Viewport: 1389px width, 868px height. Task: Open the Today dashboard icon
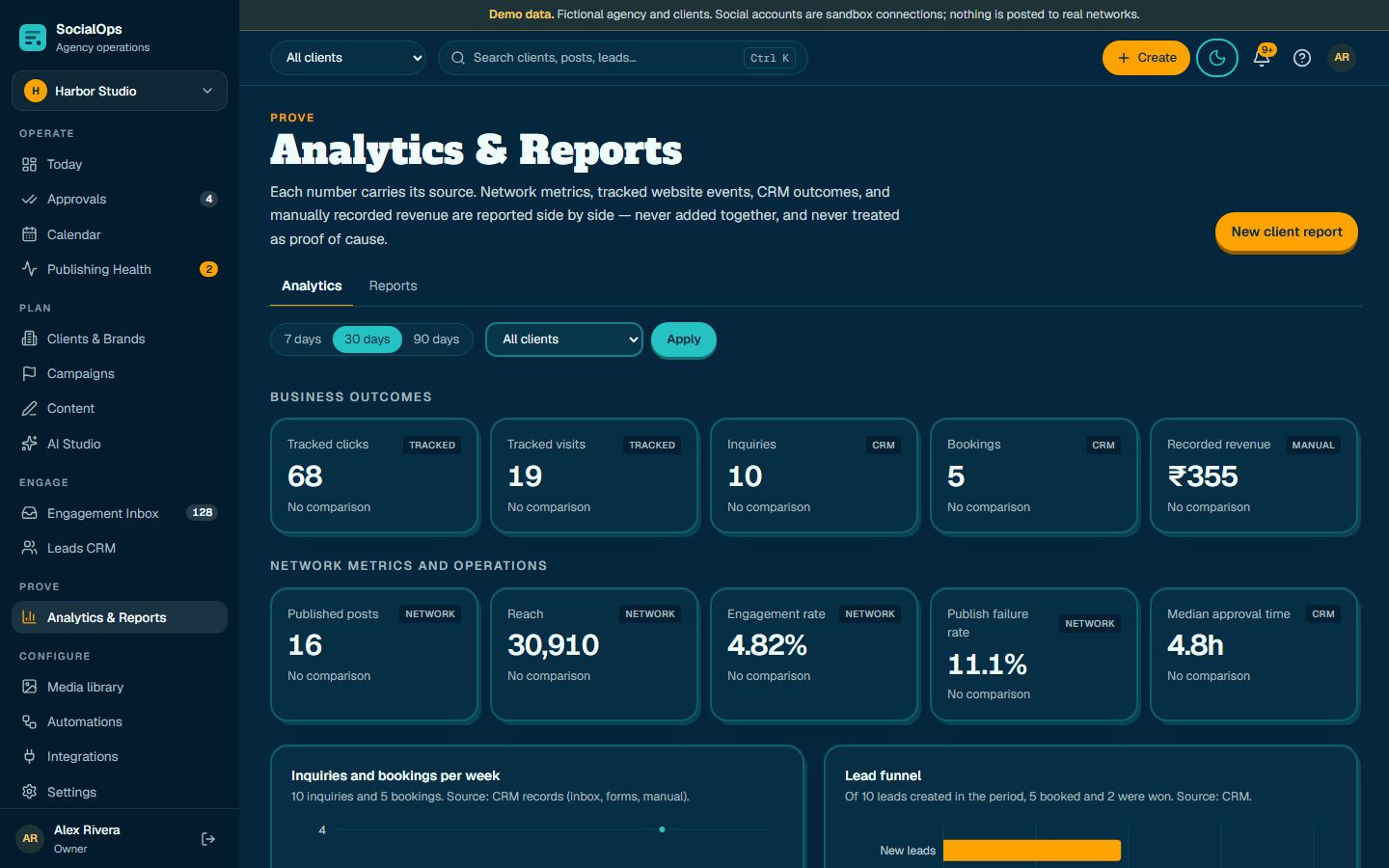pos(30,164)
